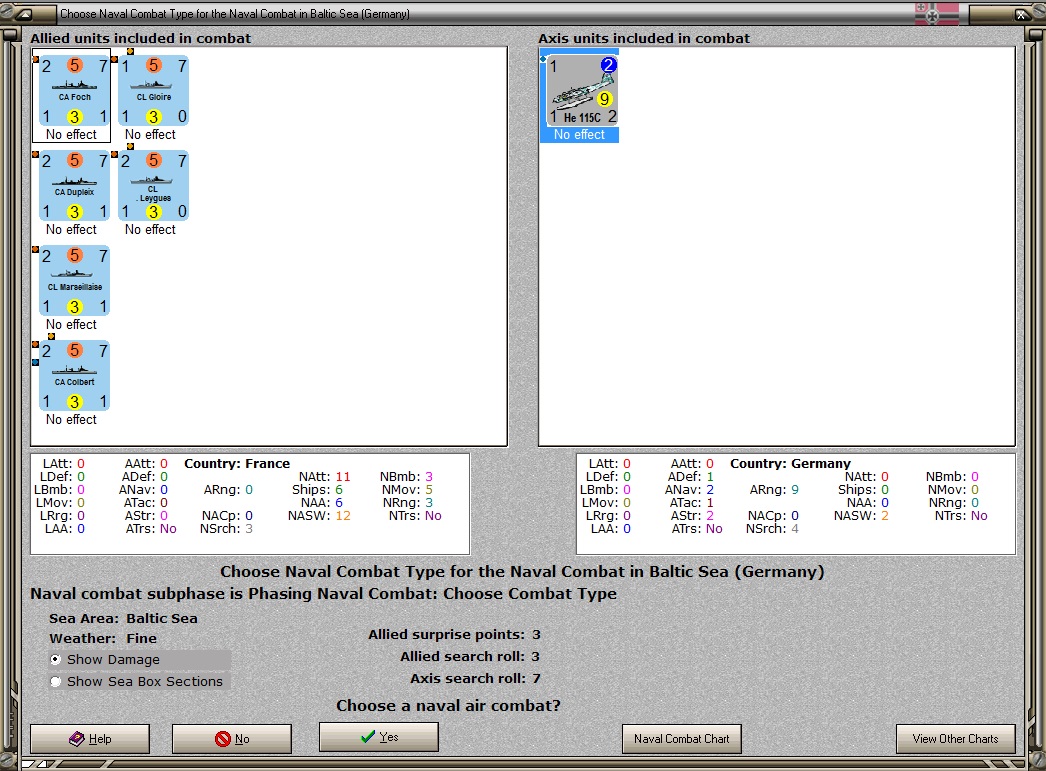Click the French NAtt value 11

click(343, 477)
